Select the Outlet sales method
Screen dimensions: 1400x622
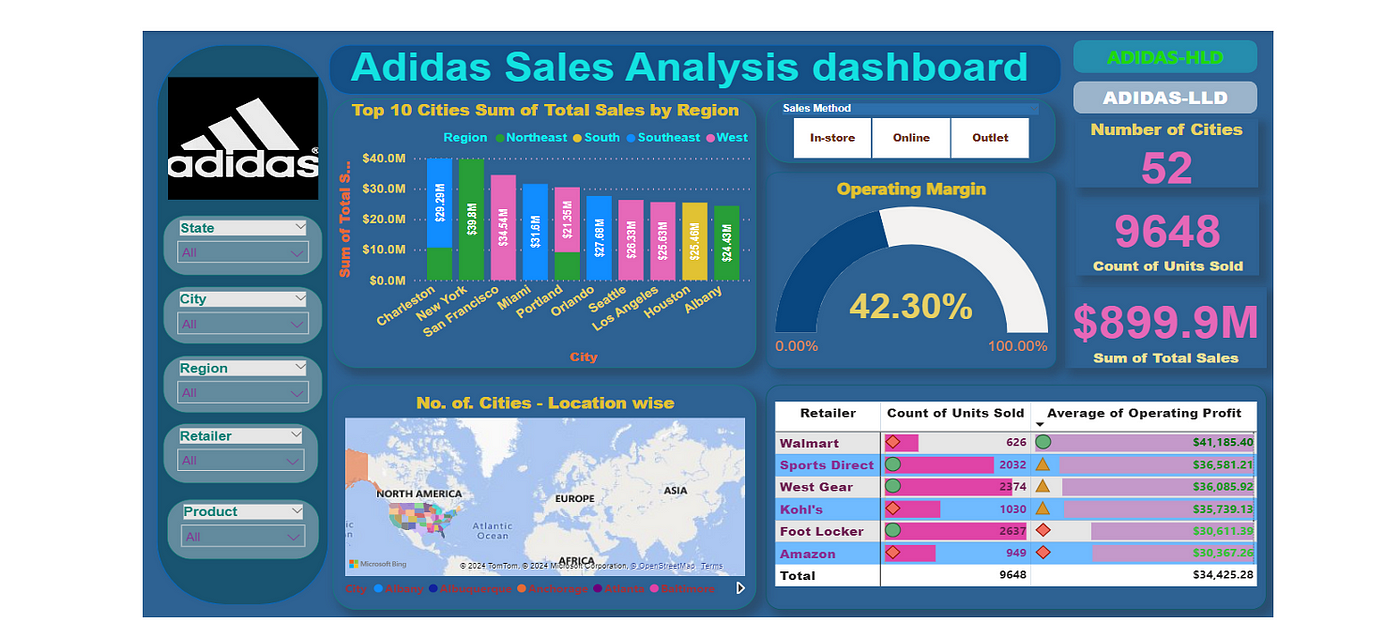[x=990, y=138]
